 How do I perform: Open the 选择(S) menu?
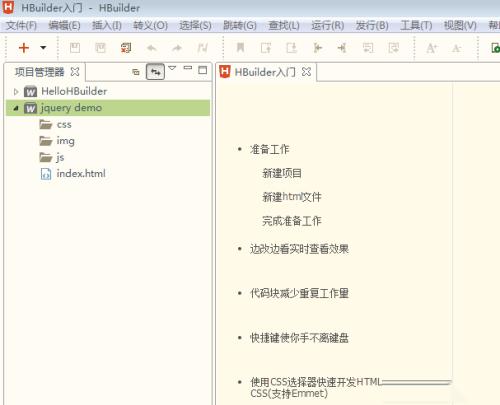[195, 25]
